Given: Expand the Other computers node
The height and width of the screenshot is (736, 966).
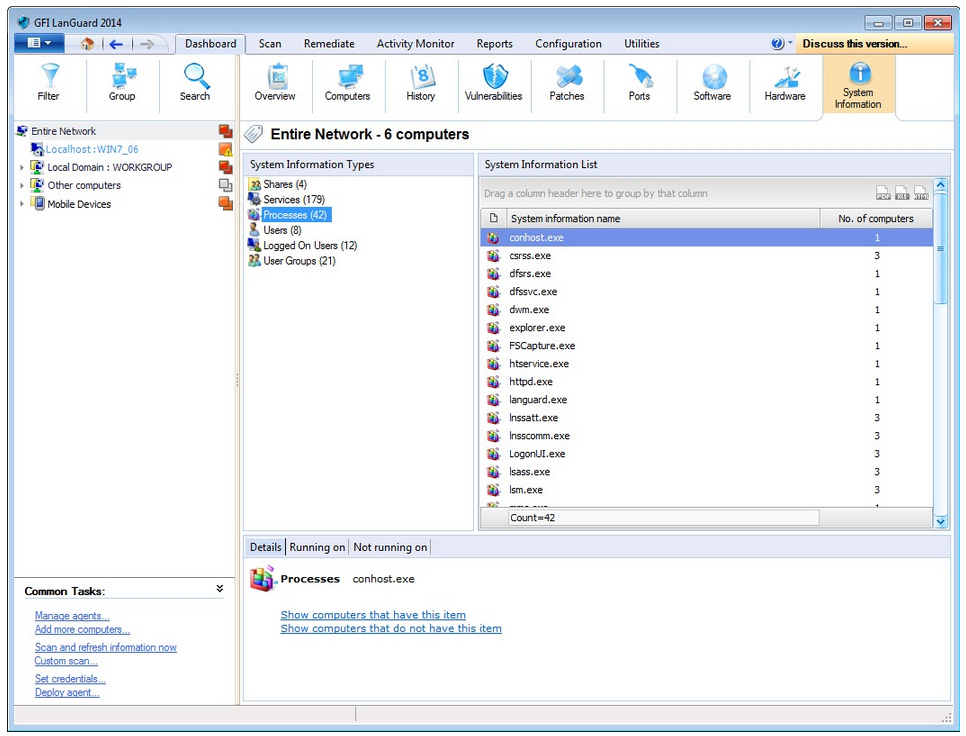Looking at the screenshot, I should [x=22, y=185].
